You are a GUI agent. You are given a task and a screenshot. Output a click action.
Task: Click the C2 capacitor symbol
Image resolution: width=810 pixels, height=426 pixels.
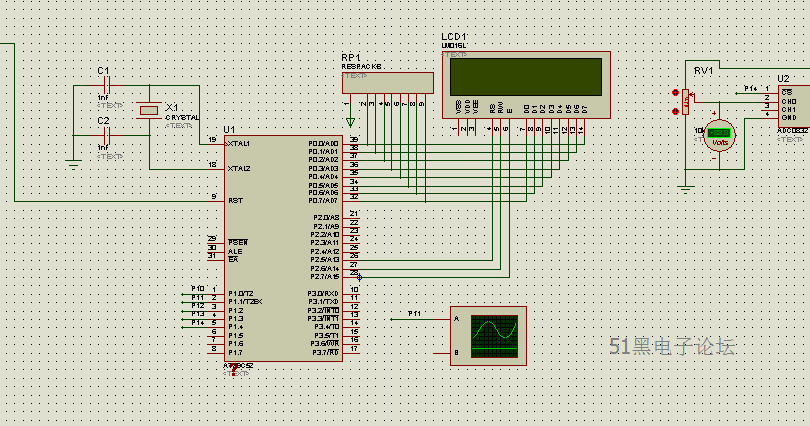[x=106, y=133]
